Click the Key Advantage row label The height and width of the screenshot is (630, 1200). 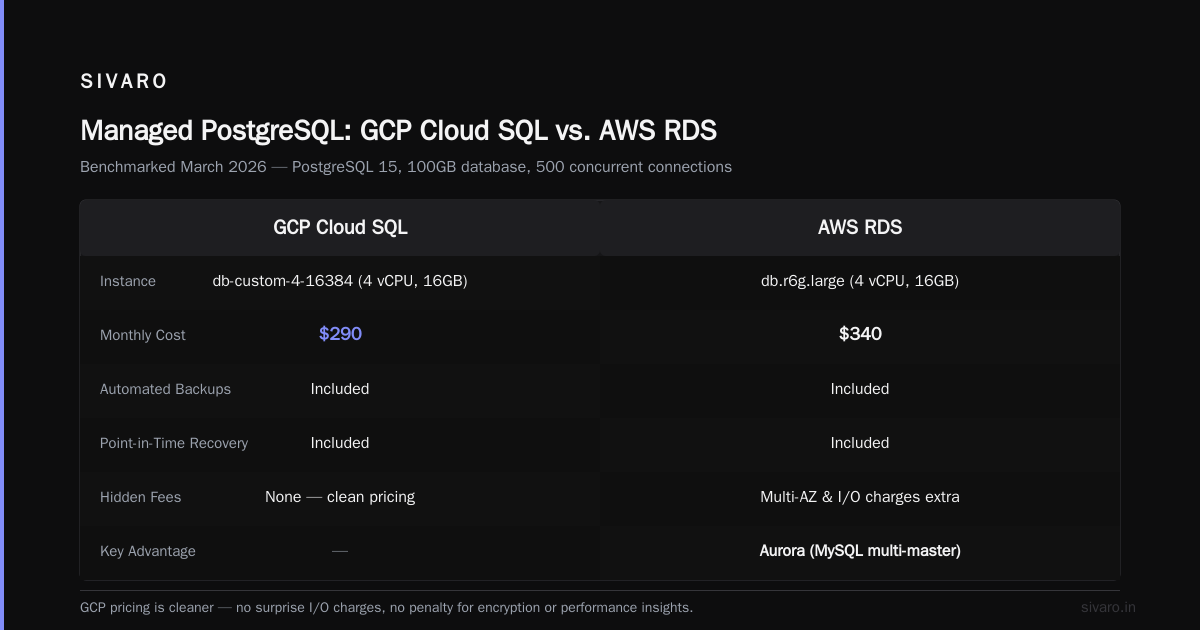tap(148, 551)
